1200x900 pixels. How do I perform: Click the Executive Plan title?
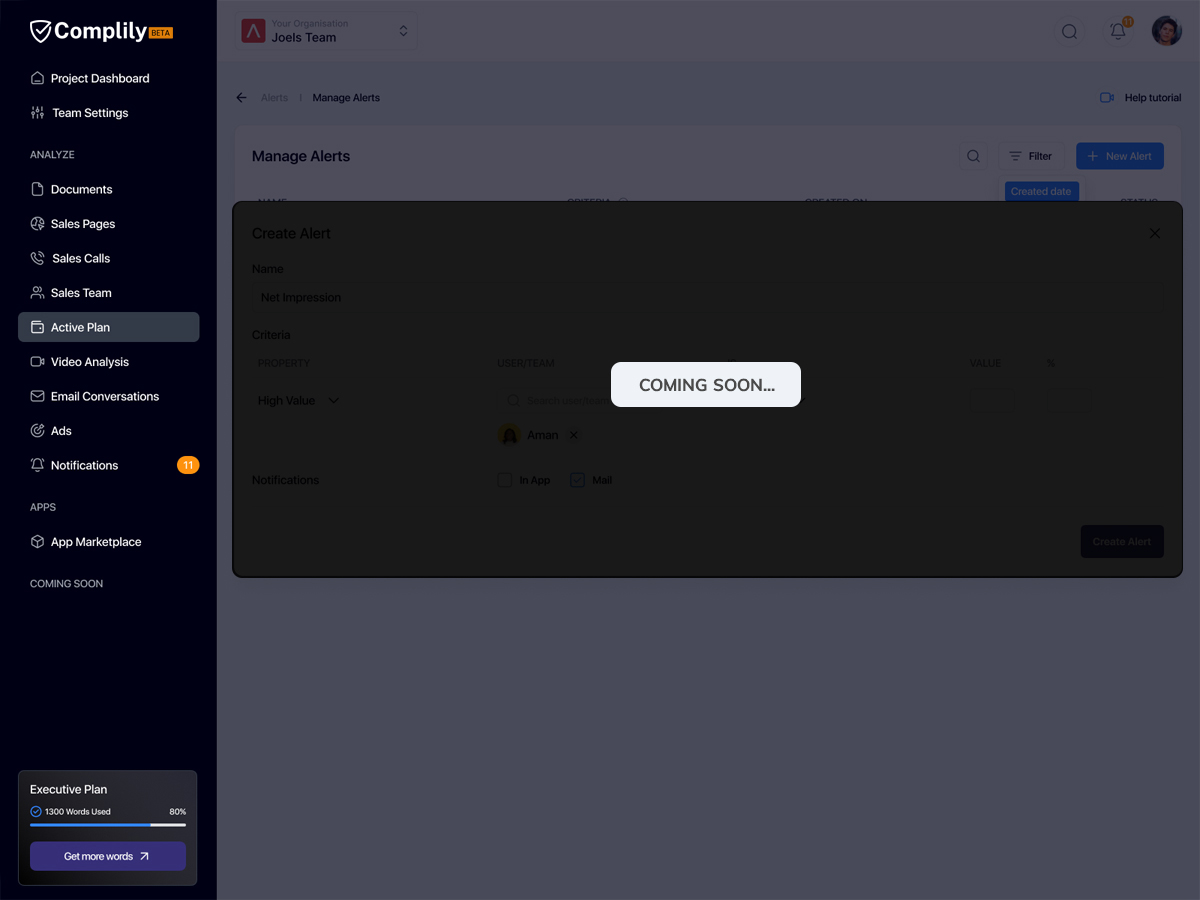click(x=68, y=789)
